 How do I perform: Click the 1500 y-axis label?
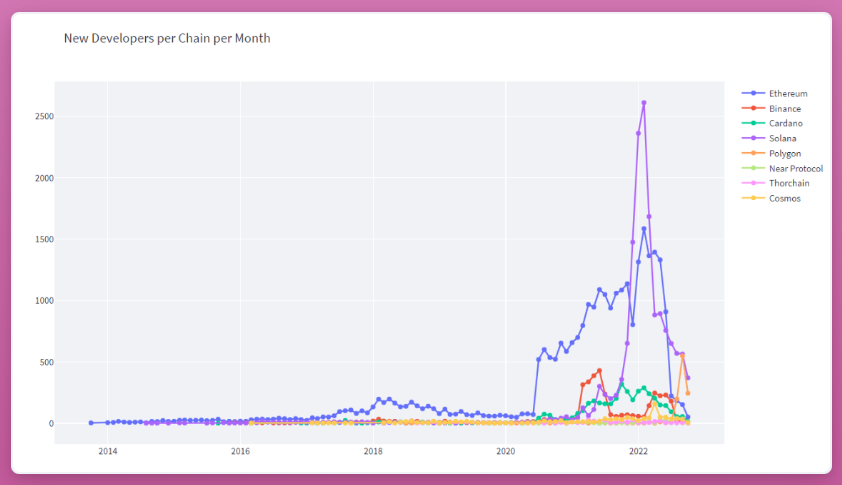click(45, 240)
